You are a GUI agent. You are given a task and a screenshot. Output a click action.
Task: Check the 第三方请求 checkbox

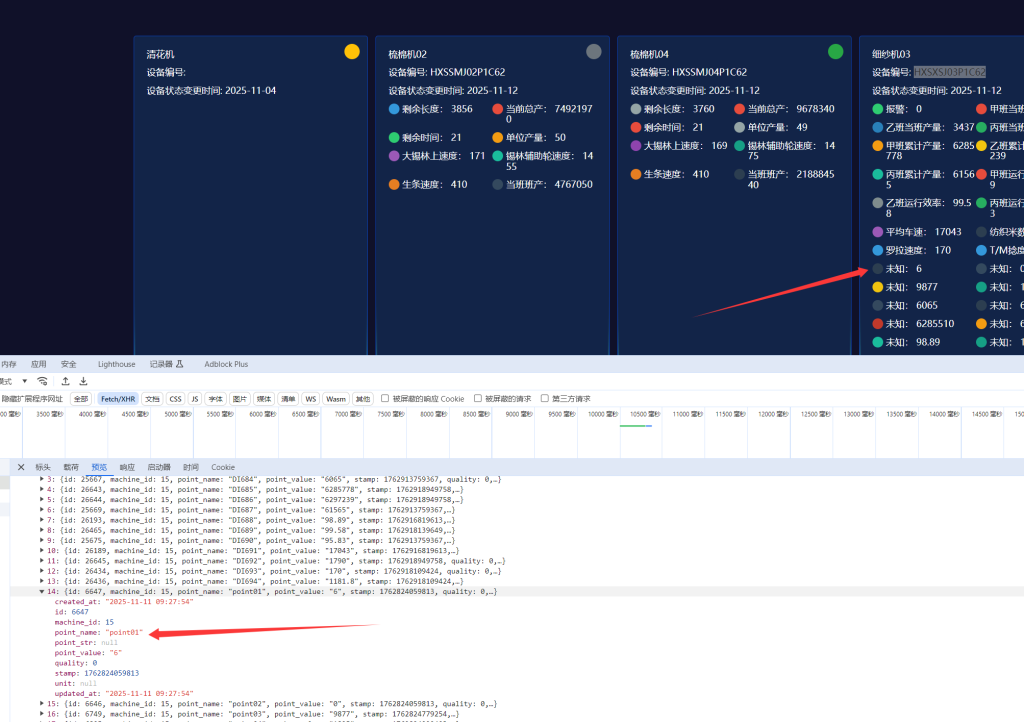(545, 398)
